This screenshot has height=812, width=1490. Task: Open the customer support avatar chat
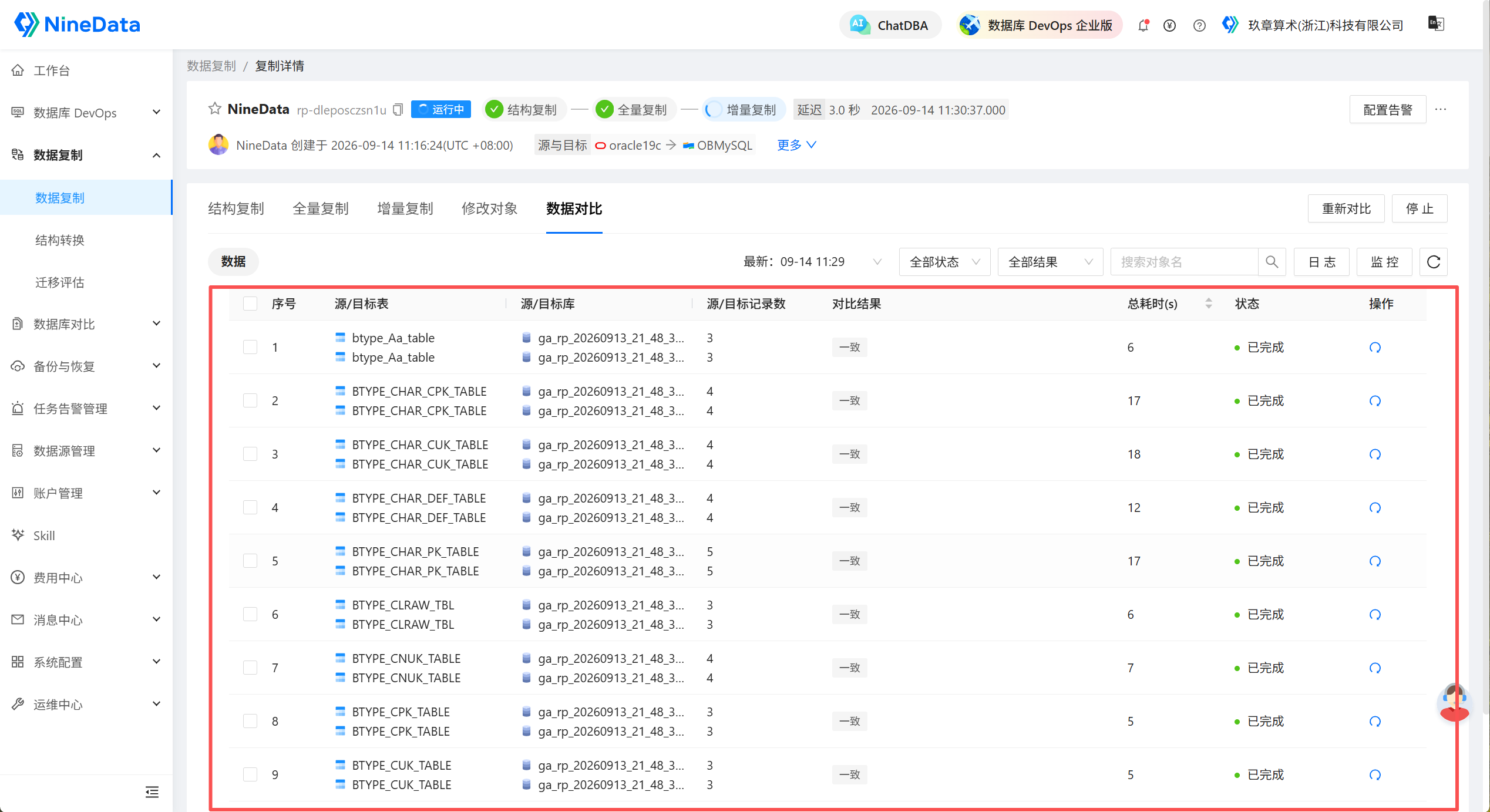pos(1454,702)
